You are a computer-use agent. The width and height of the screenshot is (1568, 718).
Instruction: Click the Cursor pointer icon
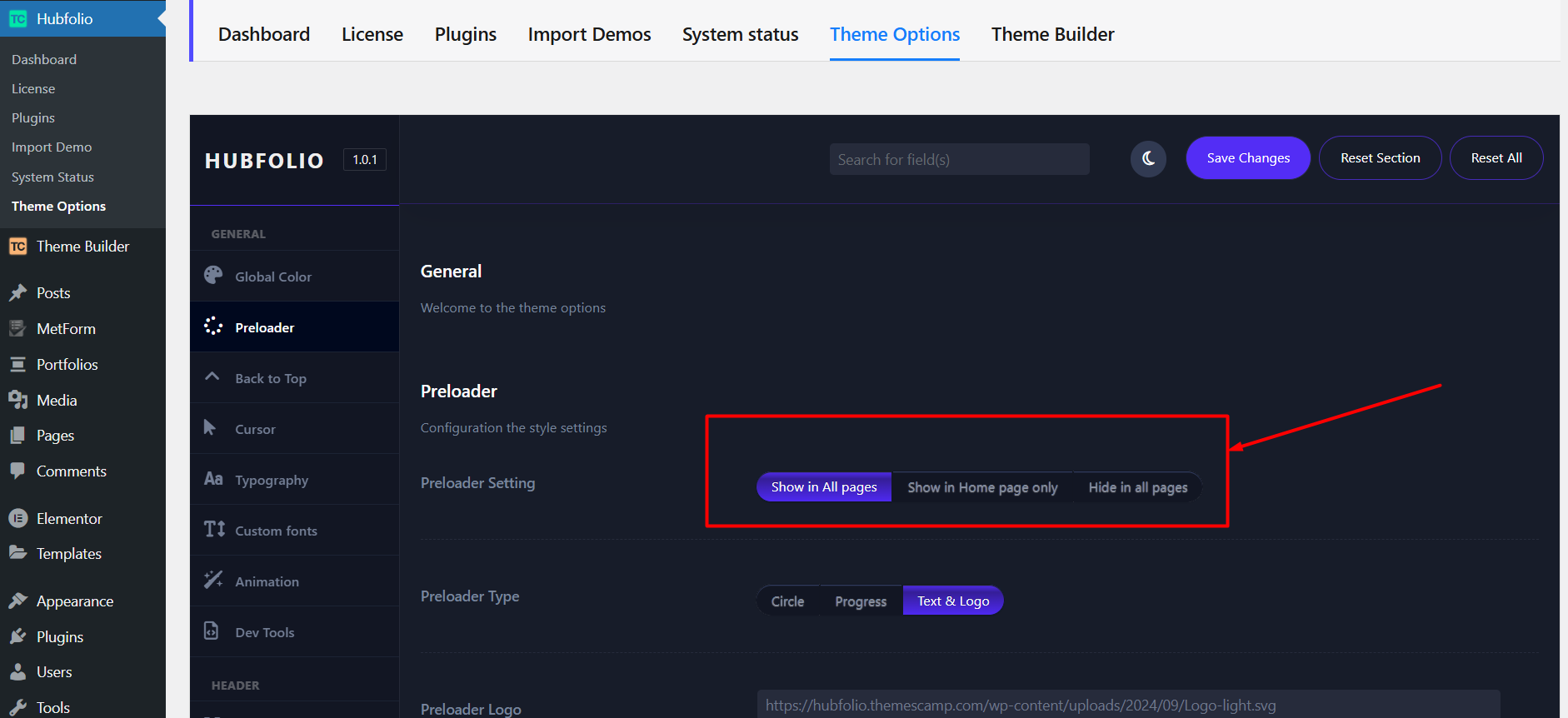pyautogui.click(x=210, y=427)
